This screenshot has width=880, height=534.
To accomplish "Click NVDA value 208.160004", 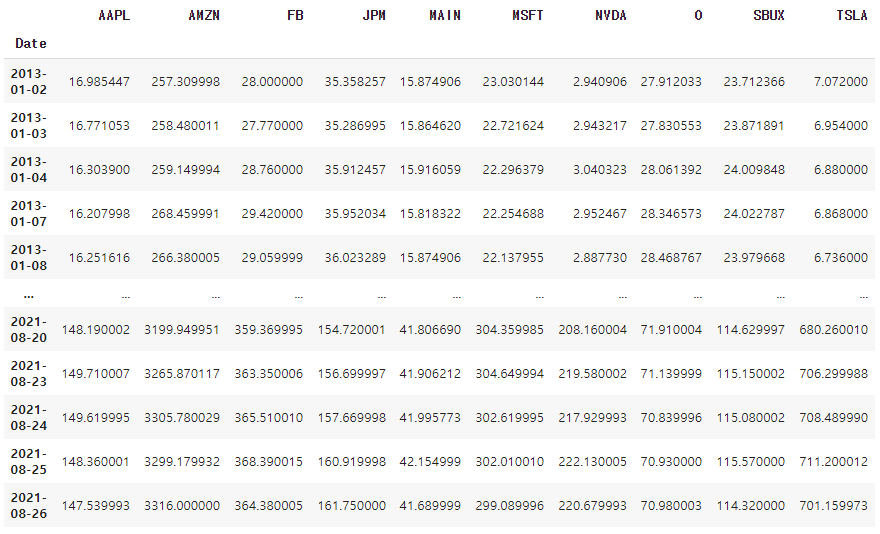I will [592, 330].
